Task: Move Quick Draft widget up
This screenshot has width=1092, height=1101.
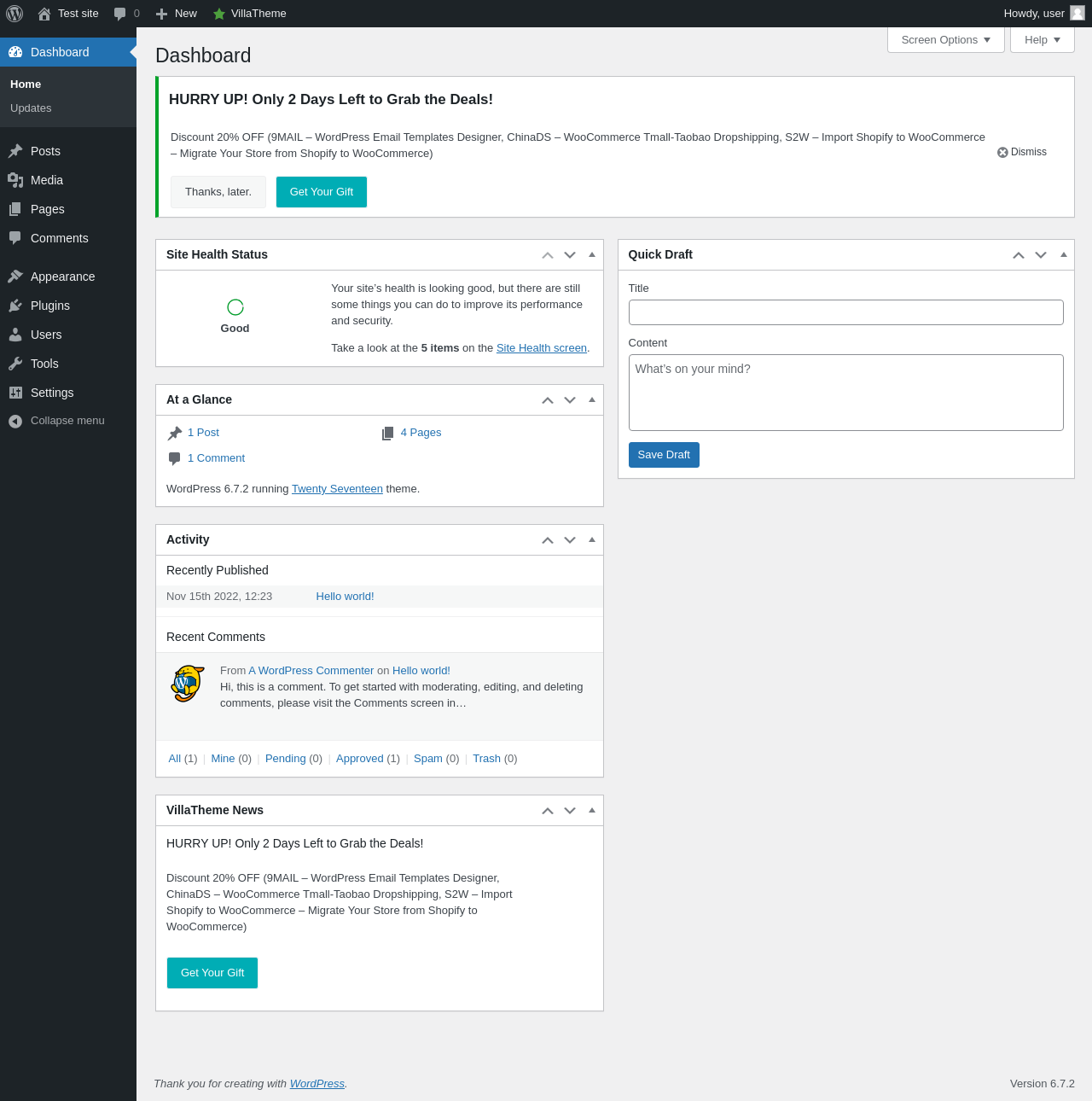Action: 1019,255
